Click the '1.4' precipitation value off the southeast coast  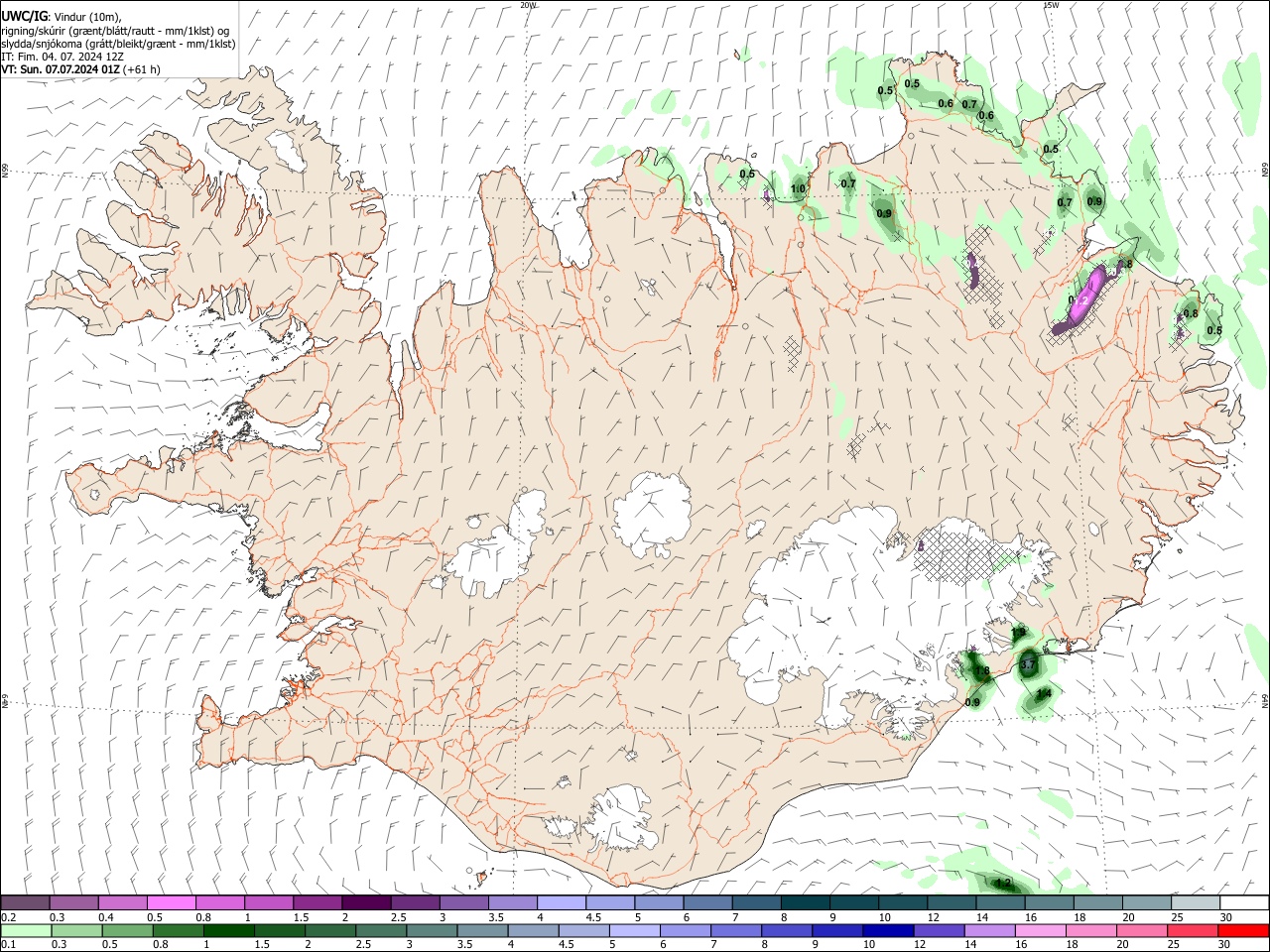(x=1043, y=695)
